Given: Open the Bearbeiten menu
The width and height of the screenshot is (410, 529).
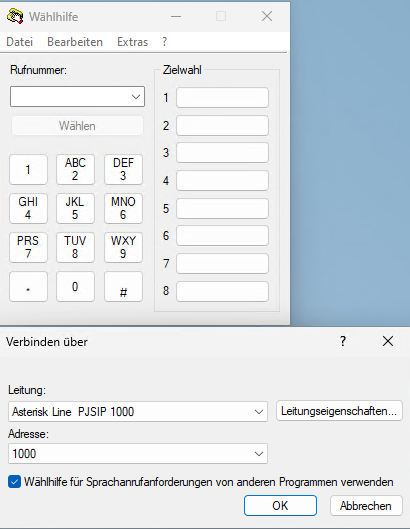Looking at the screenshot, I should (75, 42).
